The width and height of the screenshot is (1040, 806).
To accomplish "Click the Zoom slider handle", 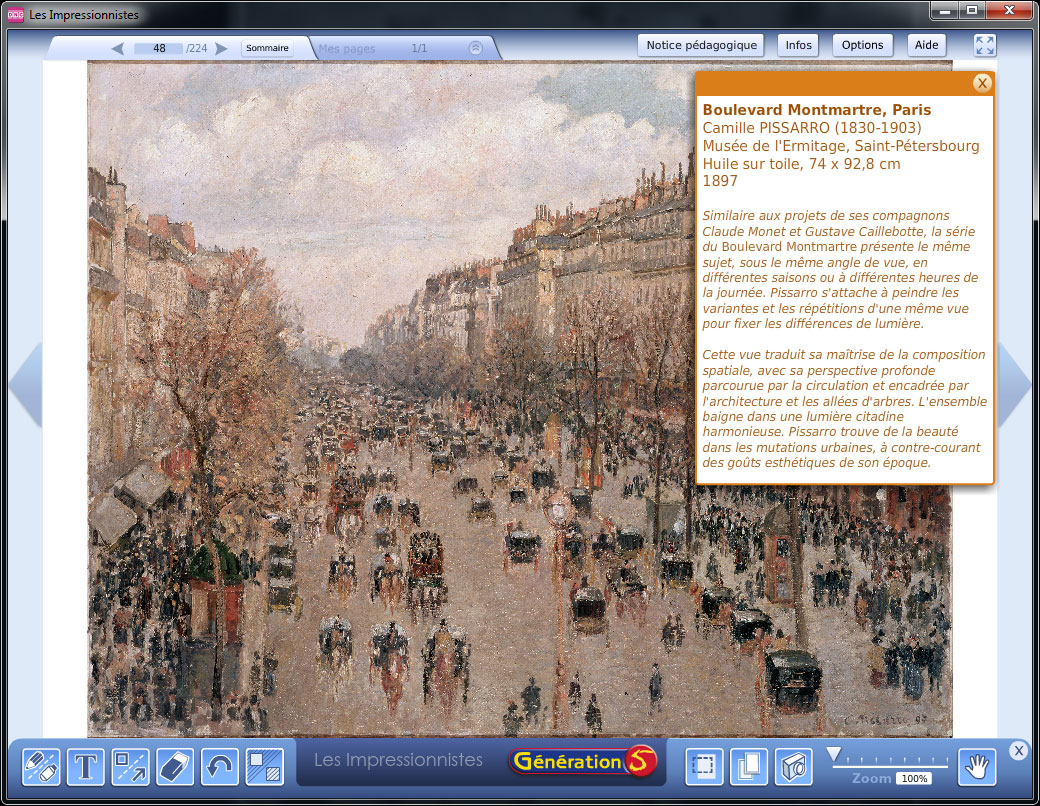I will (833, 754).
